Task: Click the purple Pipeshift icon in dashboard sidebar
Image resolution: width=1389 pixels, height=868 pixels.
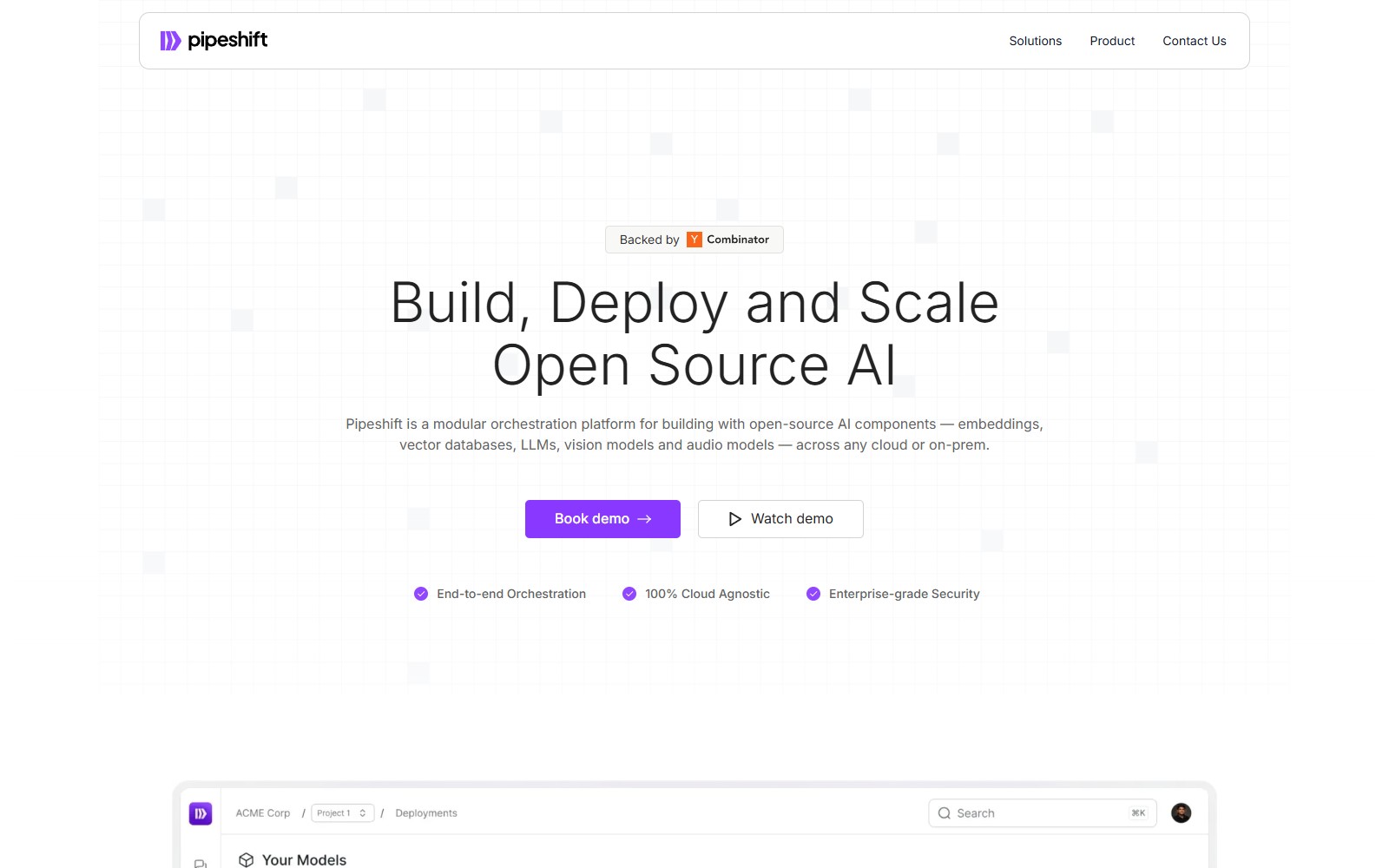Action: 201,813
